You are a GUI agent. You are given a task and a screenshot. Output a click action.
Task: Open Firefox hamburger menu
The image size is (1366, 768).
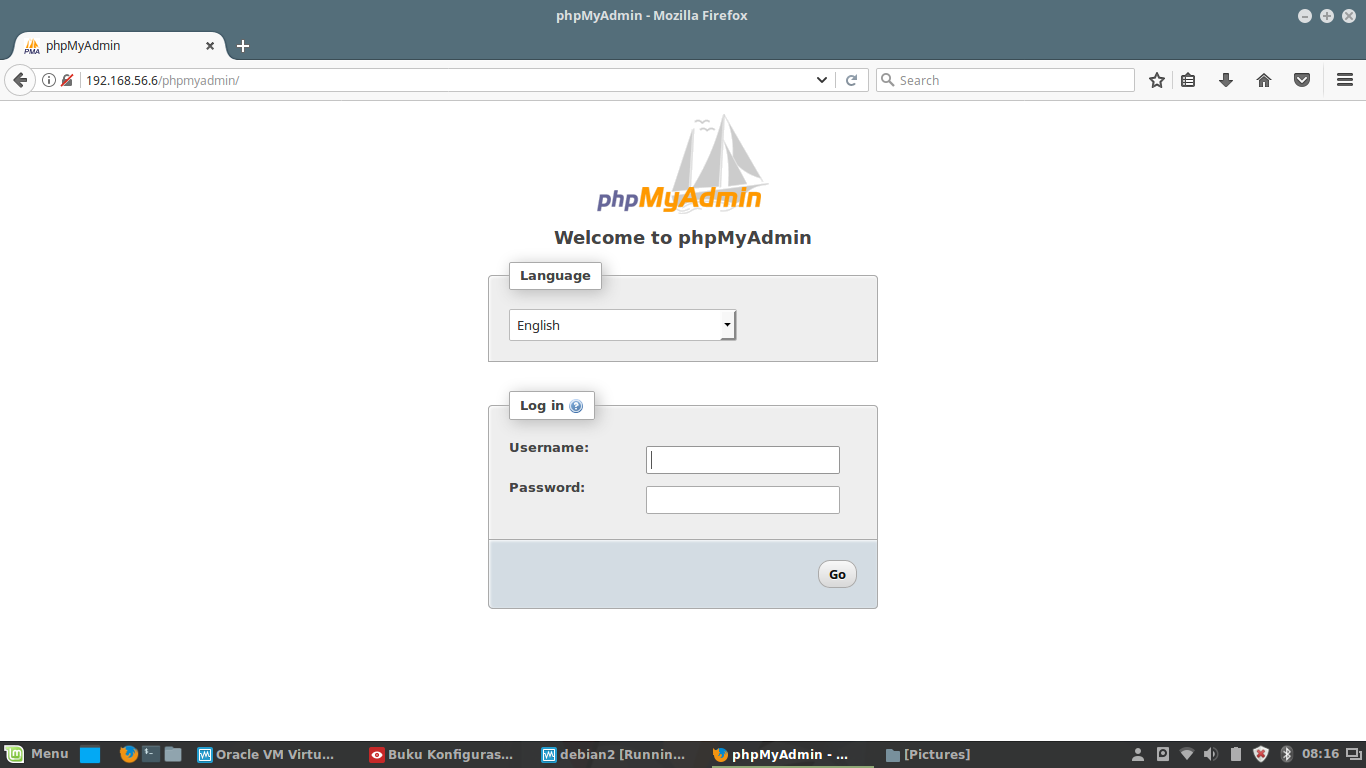point(1345,80)
